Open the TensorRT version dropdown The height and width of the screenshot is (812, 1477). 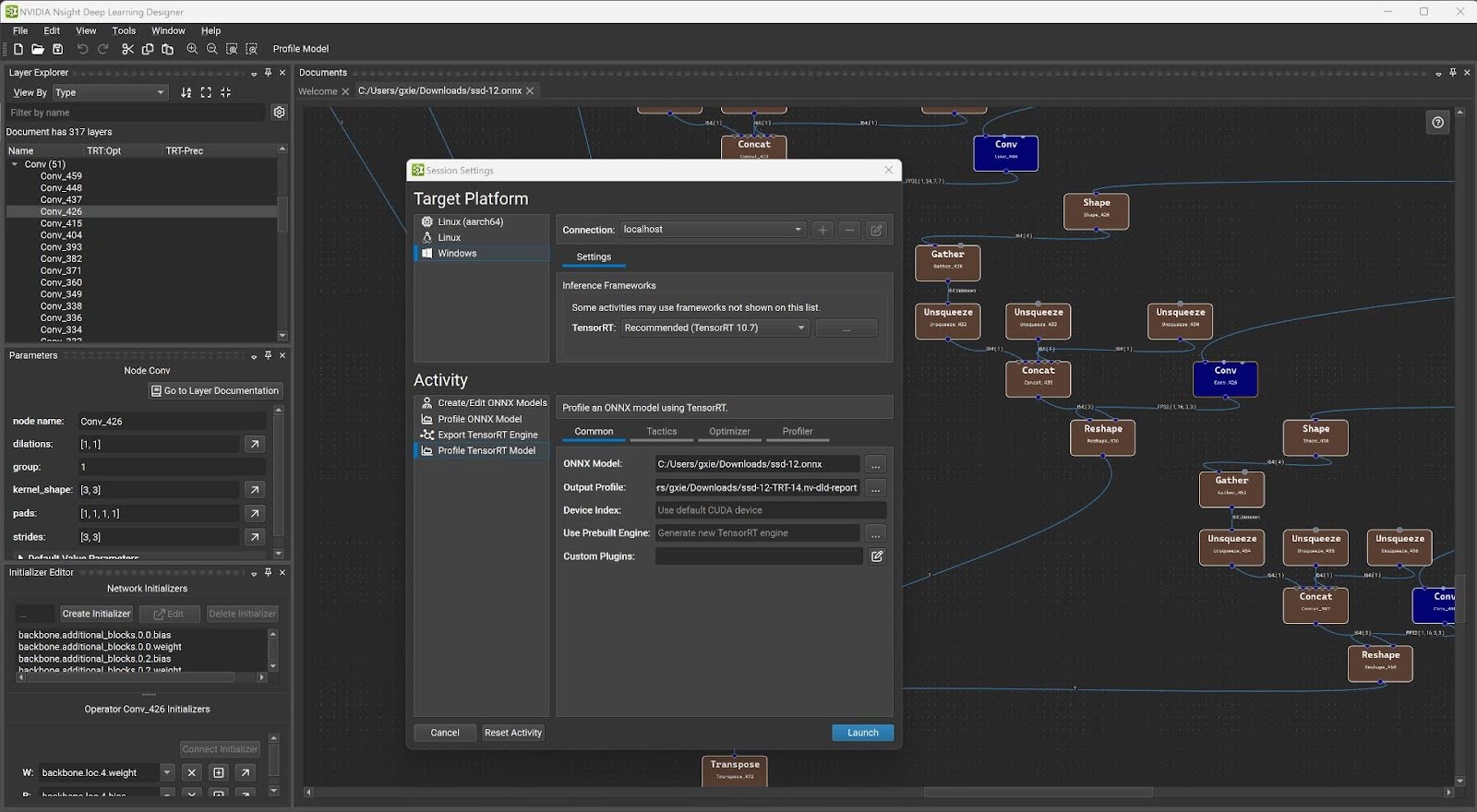pyautogui.click(x=715, y=328)
